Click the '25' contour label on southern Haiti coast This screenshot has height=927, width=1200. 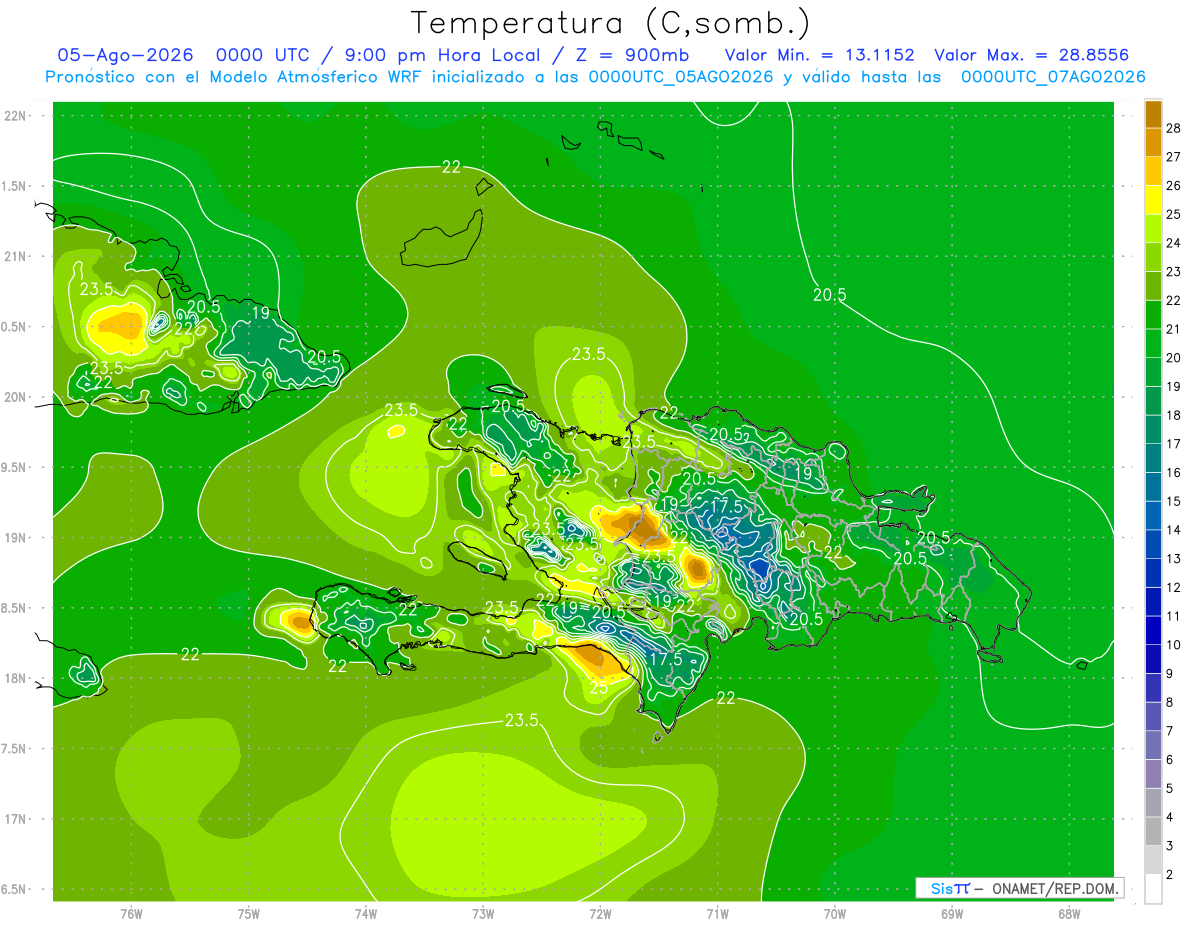coord(599,687)
